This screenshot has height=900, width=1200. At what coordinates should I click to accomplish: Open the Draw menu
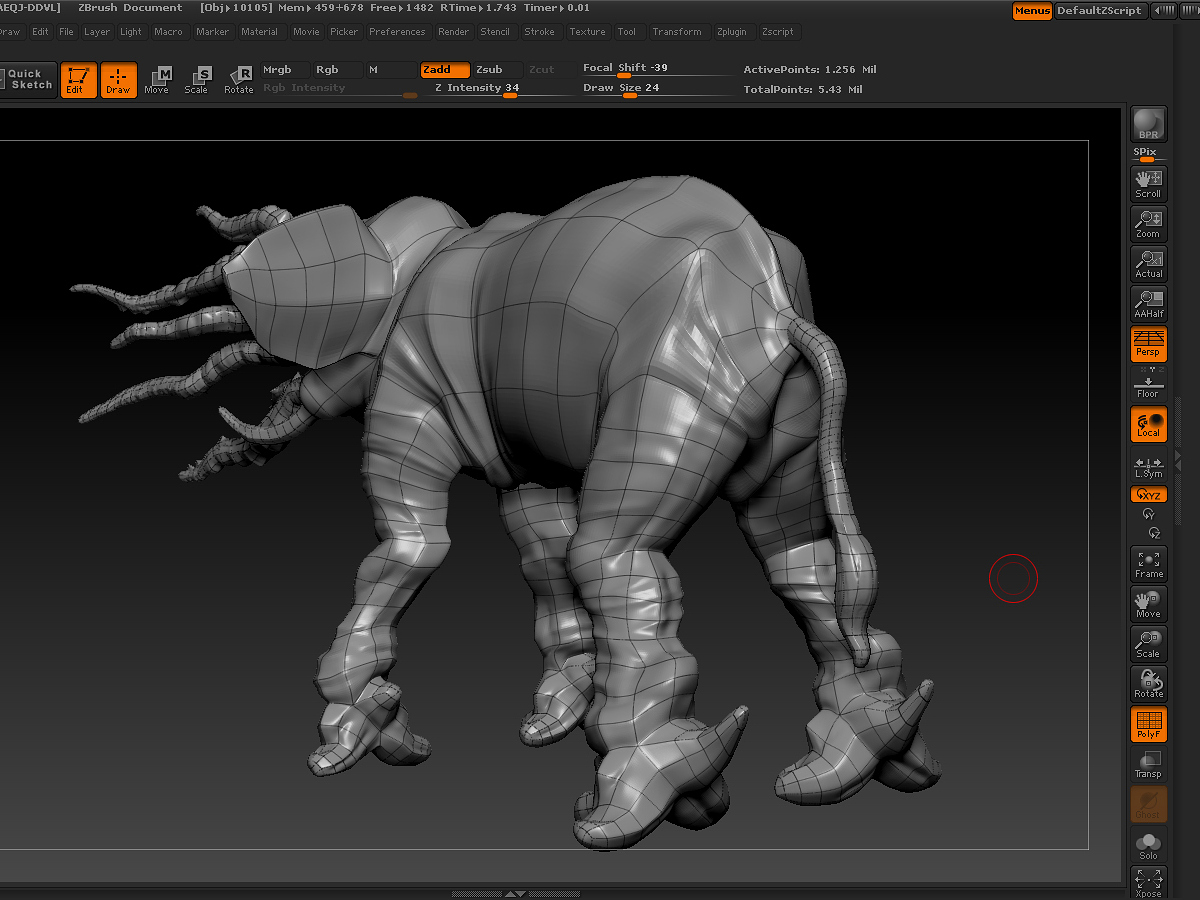[x=9, y=32]
